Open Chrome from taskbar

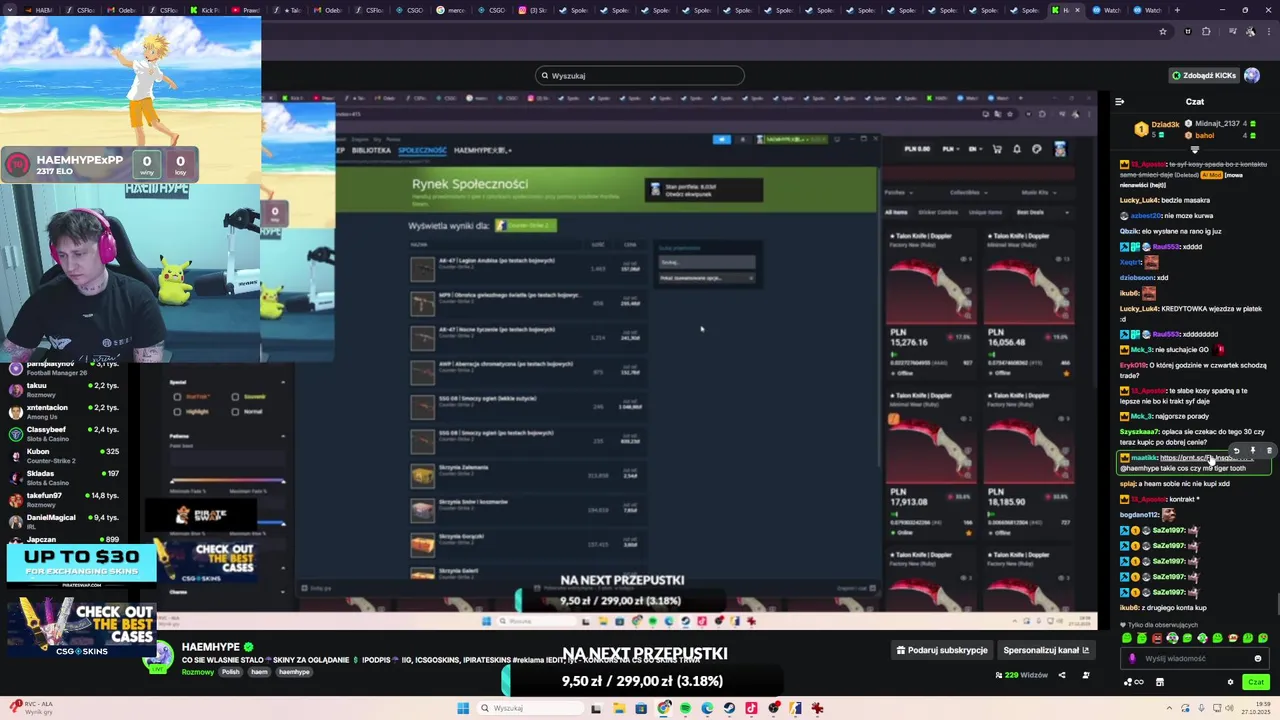663,708
